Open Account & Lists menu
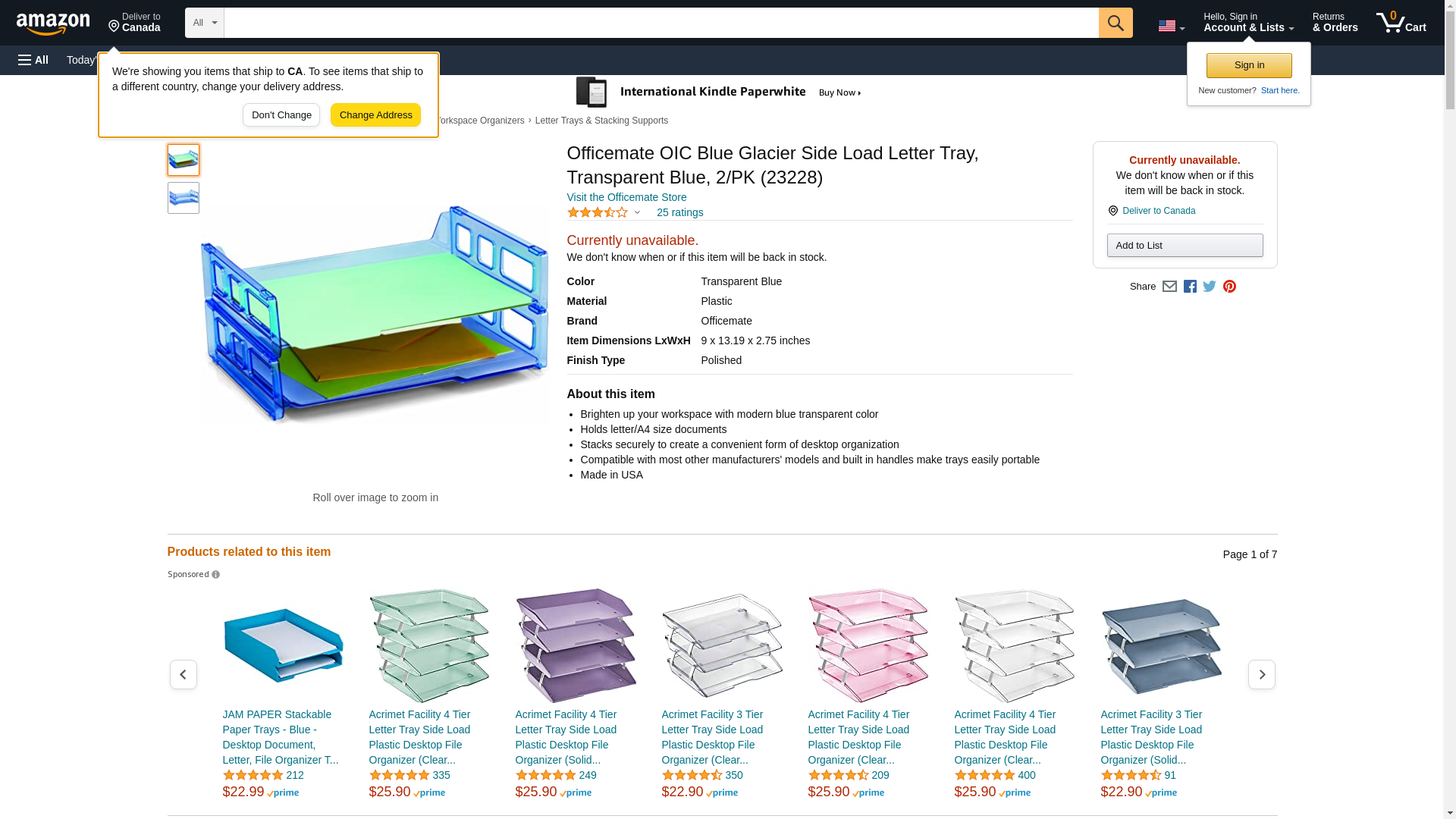 1248,23
